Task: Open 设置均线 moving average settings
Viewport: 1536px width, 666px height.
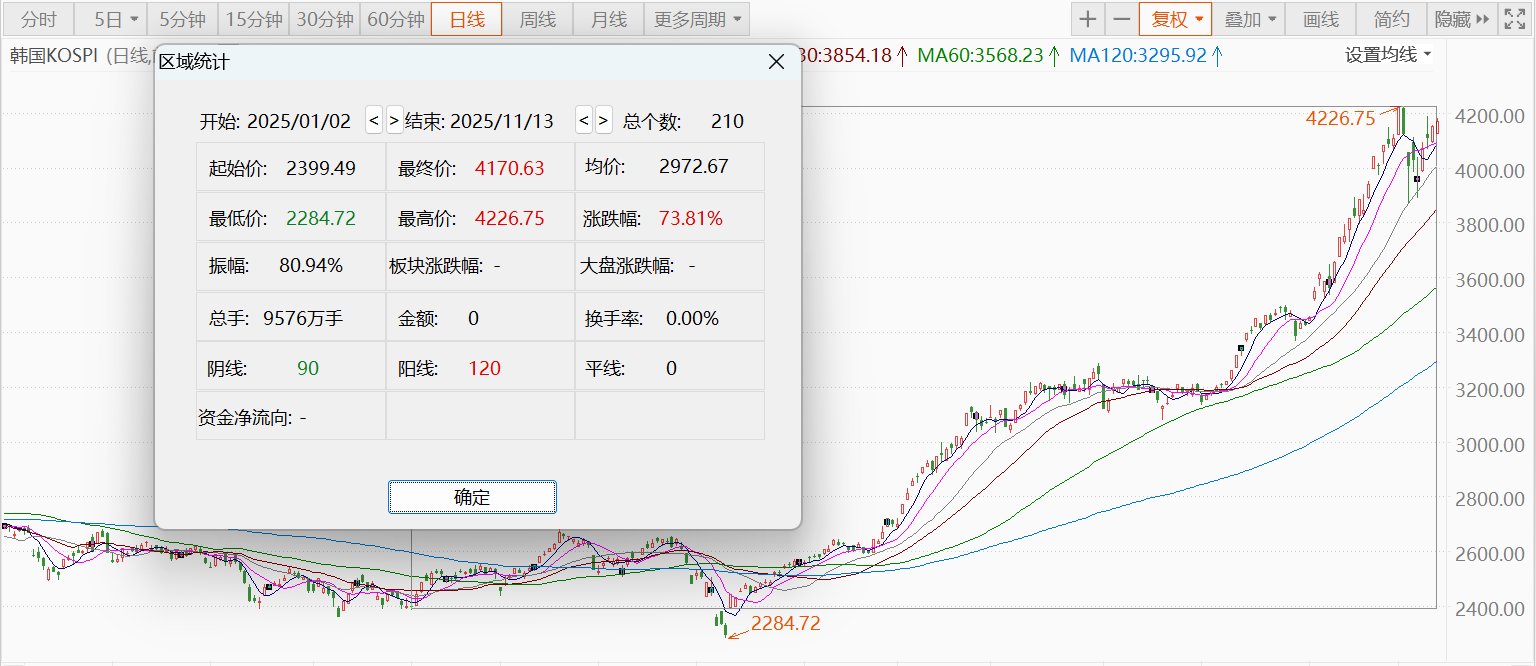Action: pos(1387,55)
